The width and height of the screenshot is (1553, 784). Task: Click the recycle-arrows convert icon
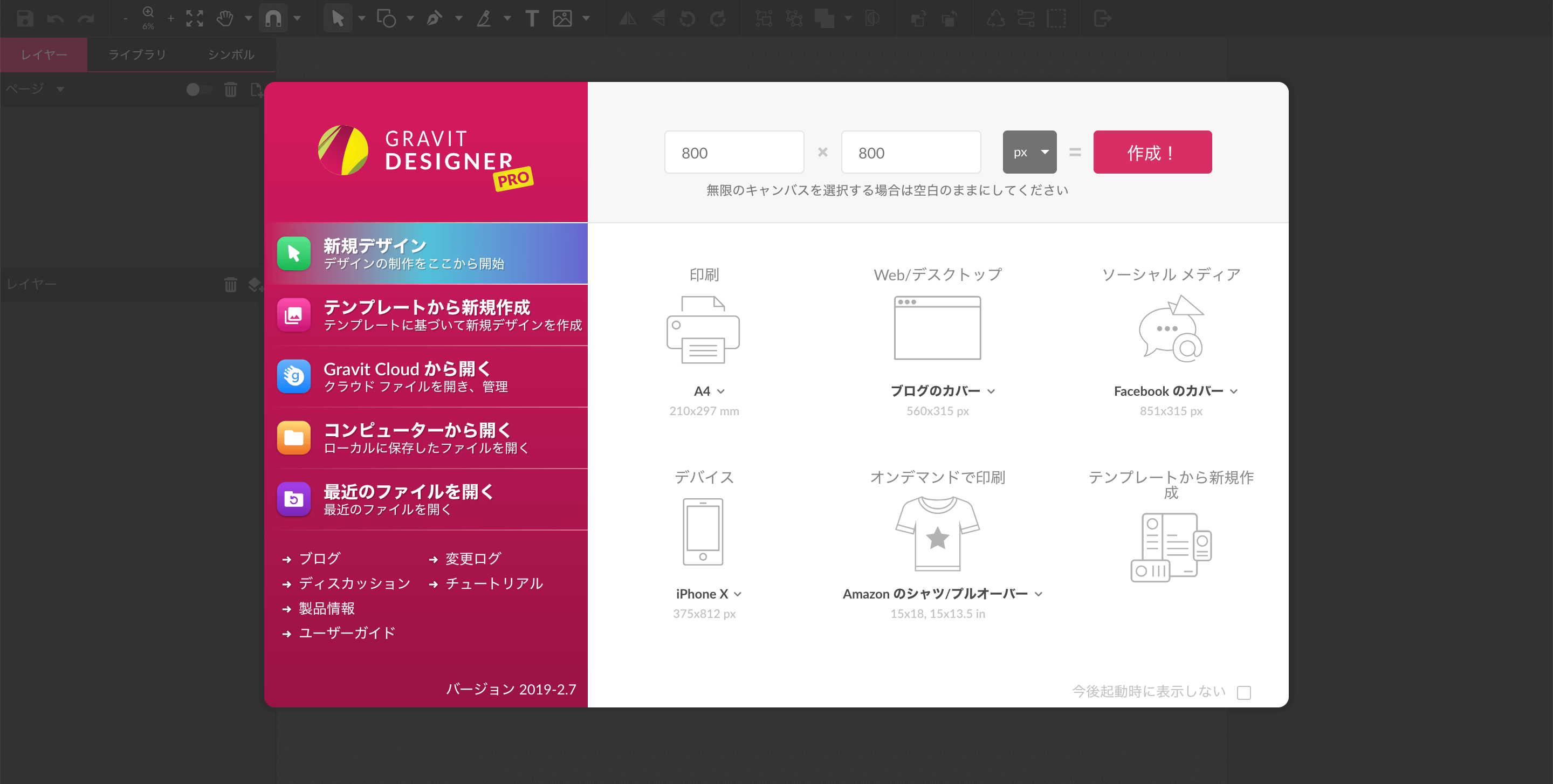pos(995,19)
